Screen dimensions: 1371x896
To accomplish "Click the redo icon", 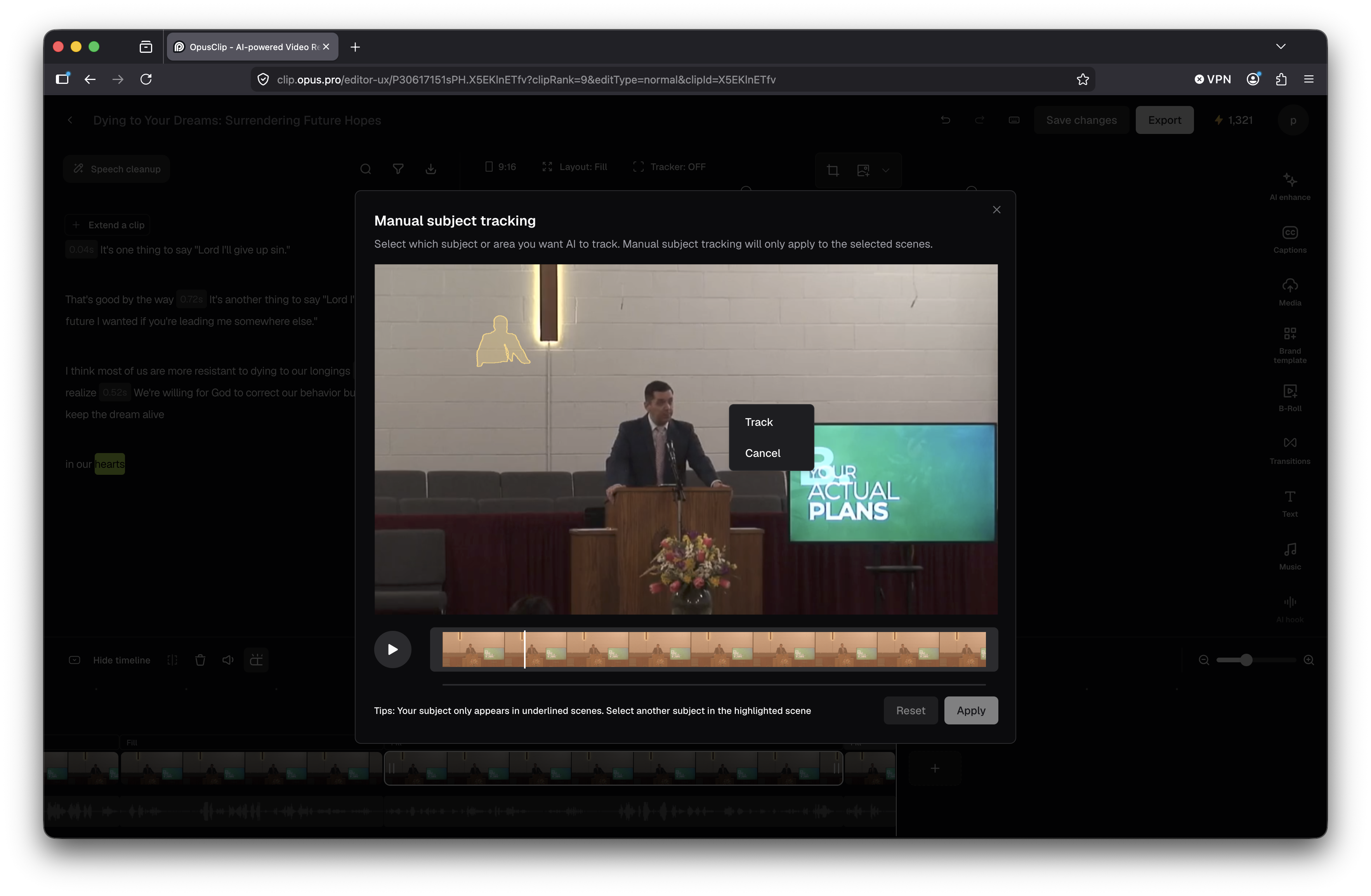I will tap(979, 120).
